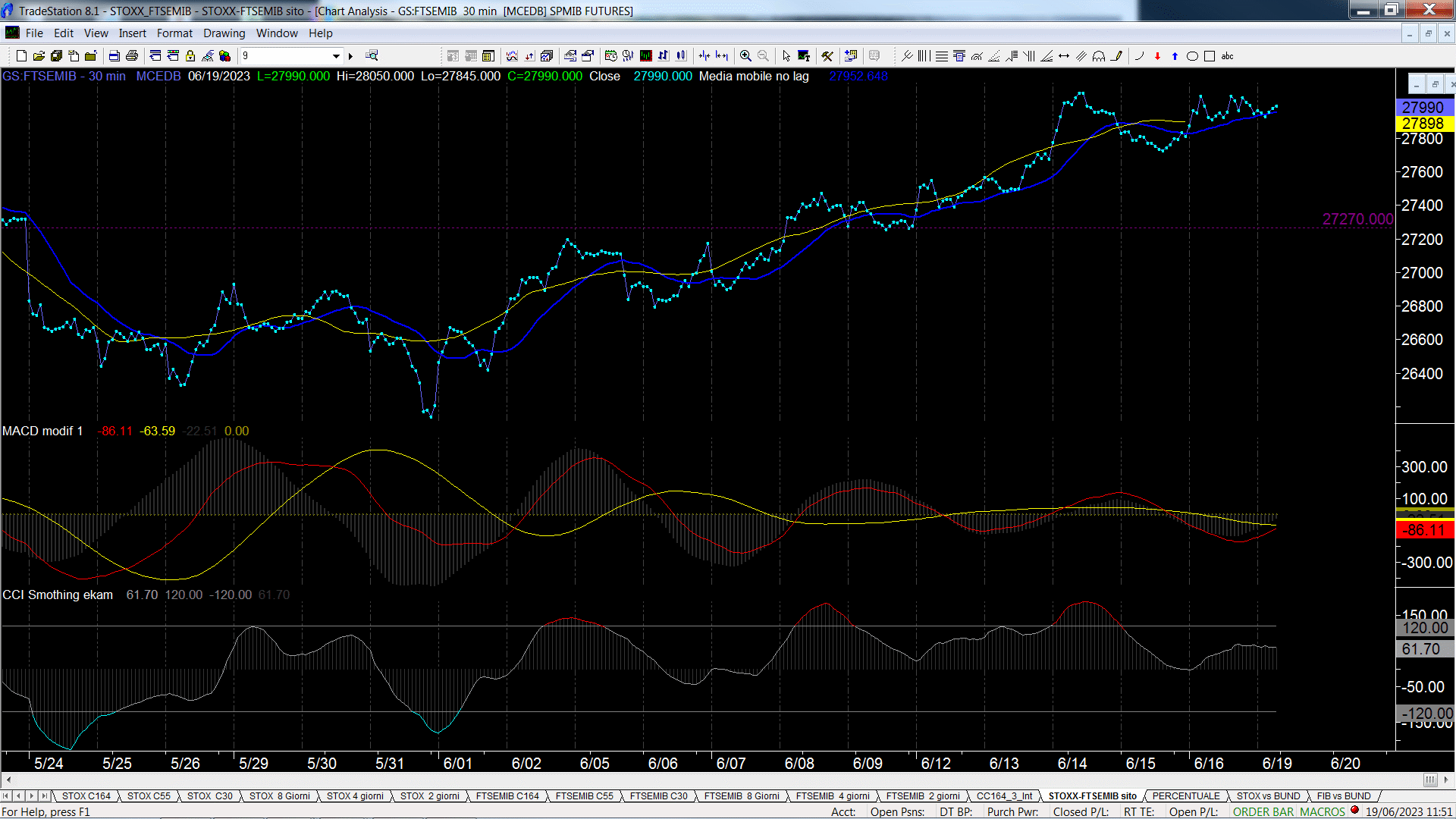The image size is (1456, 819).
Task: Open the View menu
Action: tap(96, 33)
